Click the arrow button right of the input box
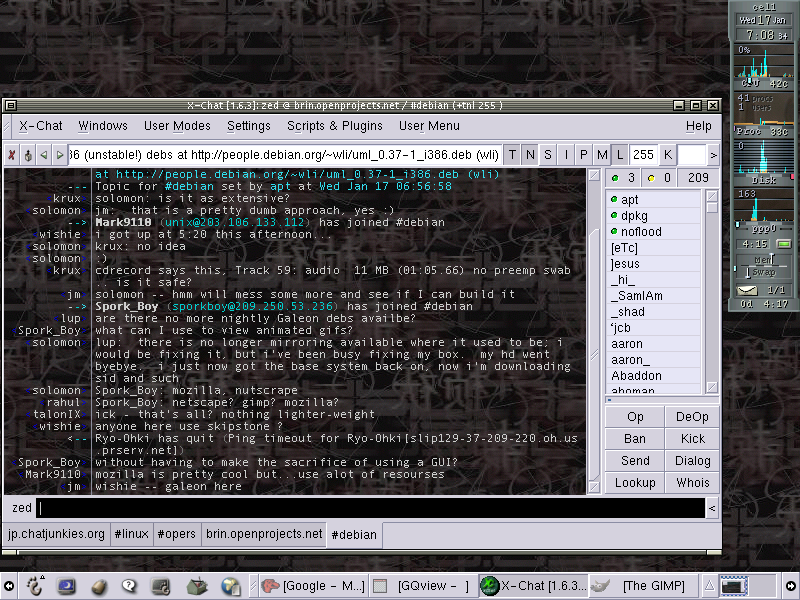Viewport: 800px width, 600px height. (x=712, y=509)
